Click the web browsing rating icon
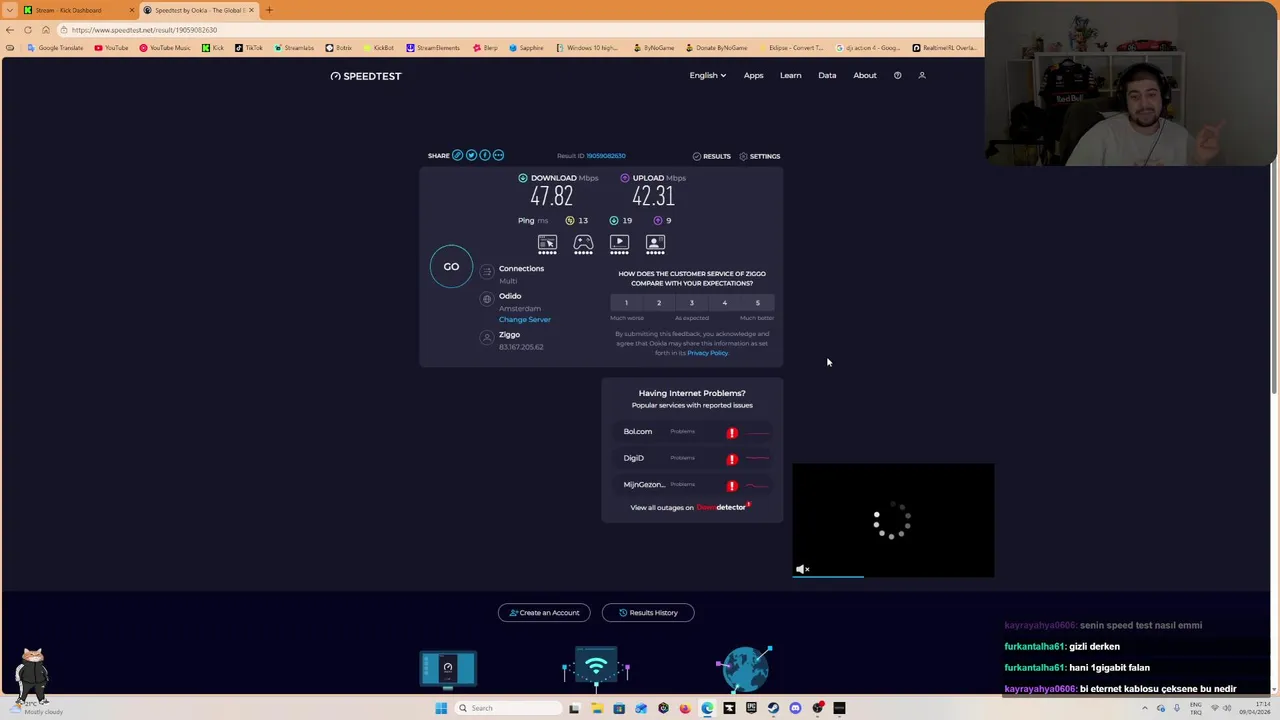 coord(547,244)
